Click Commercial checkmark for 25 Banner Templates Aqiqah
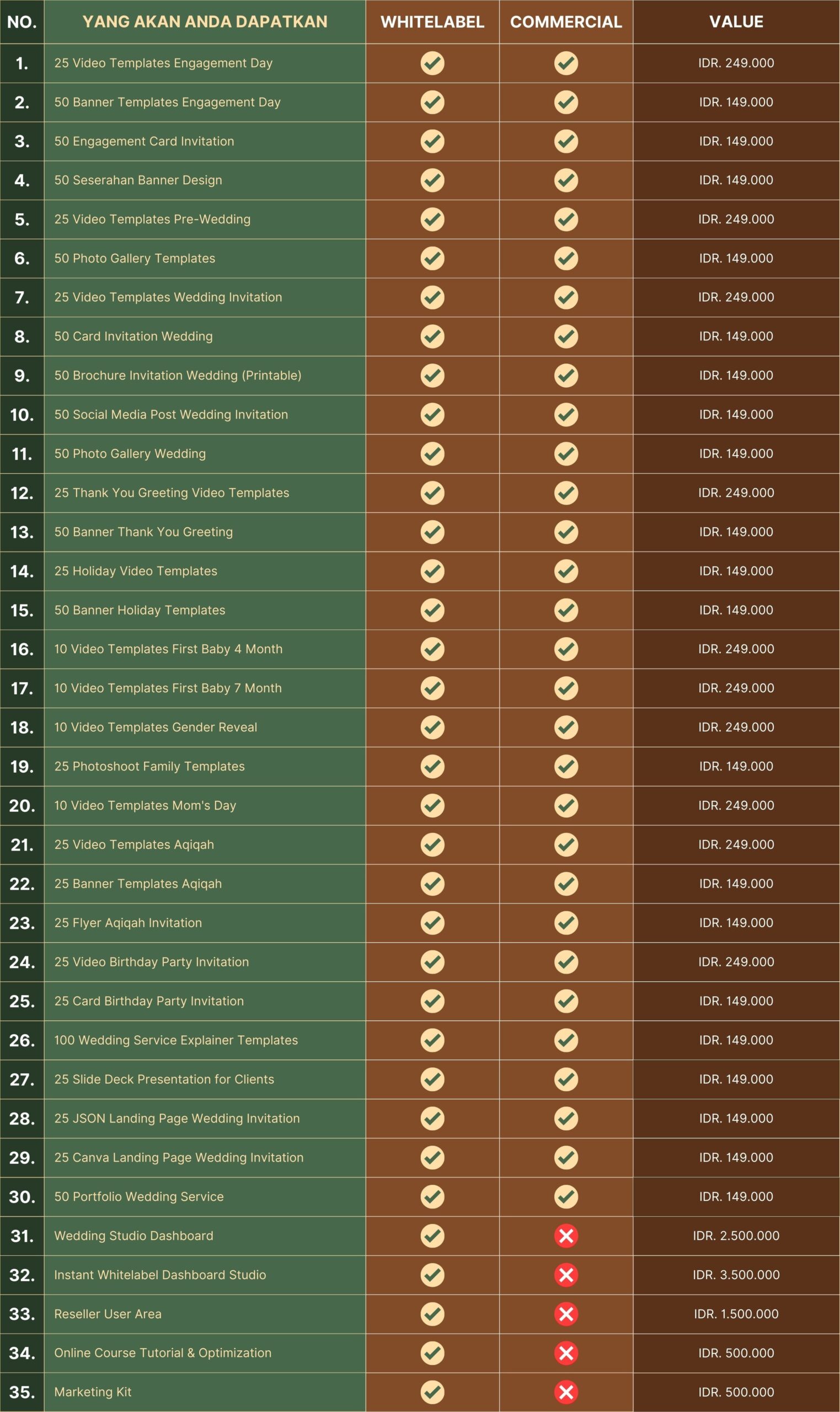Screen dimensions: 840x1412 click(566, 884)
